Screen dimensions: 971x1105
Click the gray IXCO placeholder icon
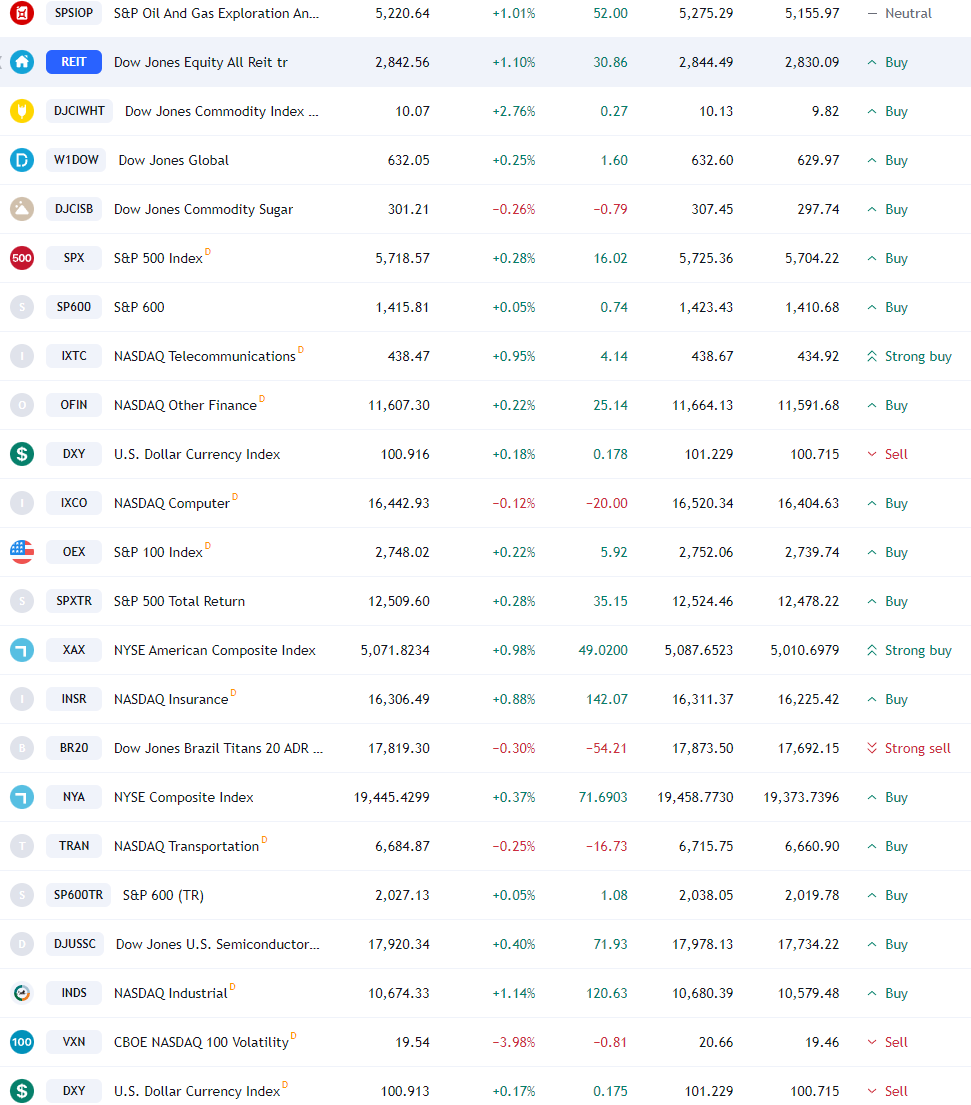pos(22,503)
